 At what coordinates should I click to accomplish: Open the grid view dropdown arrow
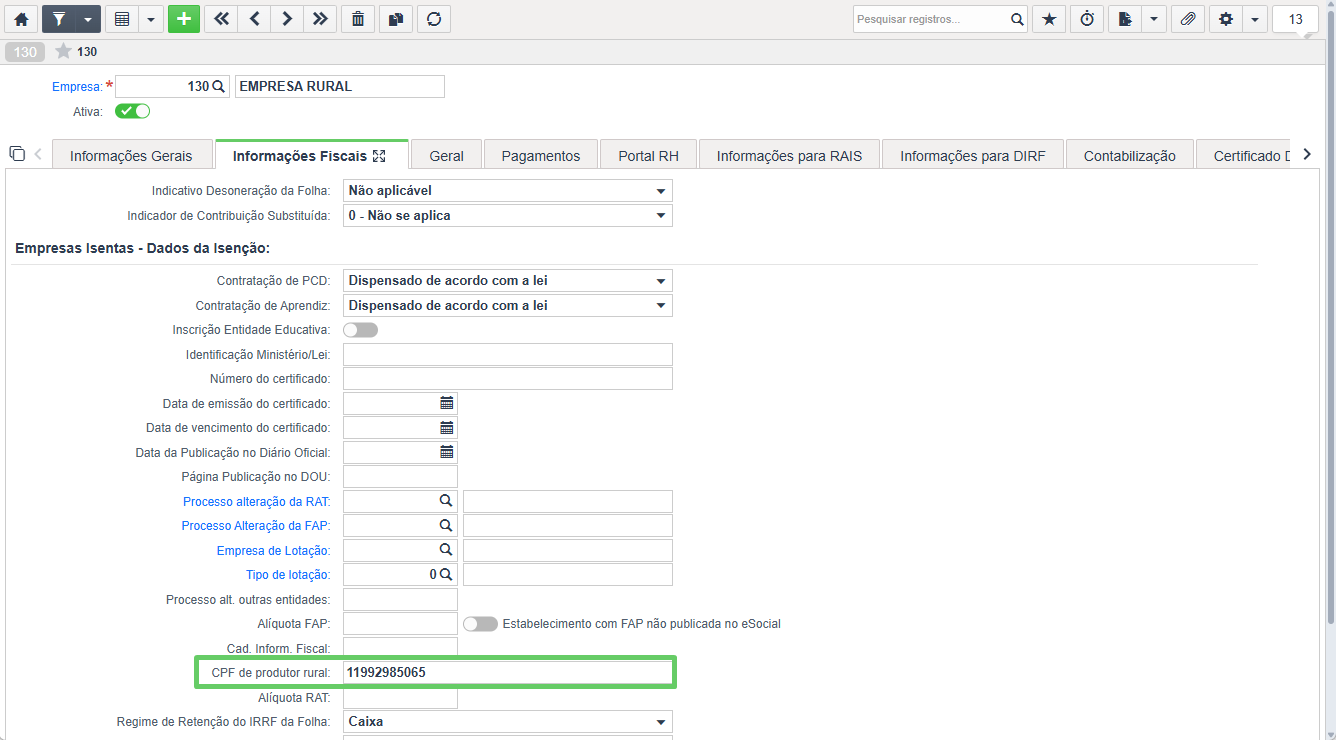[151, 19]
